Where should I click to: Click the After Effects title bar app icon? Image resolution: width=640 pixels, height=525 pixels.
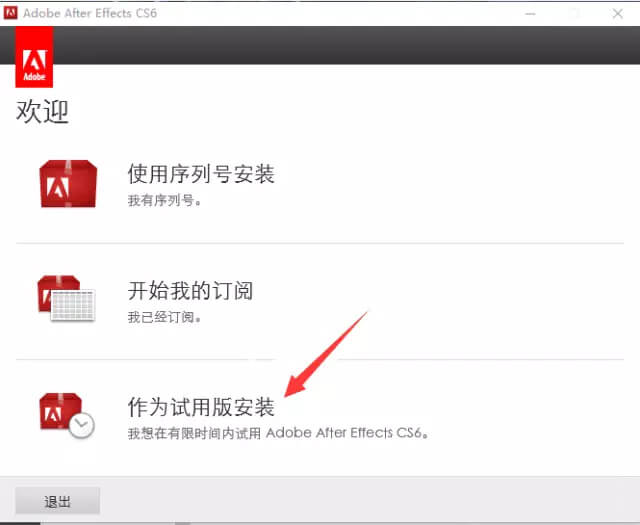point(11,13)
